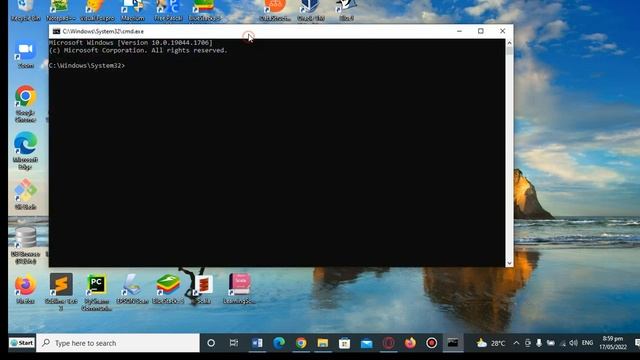
Task: Open the Mail app from the taskbar
Action: [367, 343]
